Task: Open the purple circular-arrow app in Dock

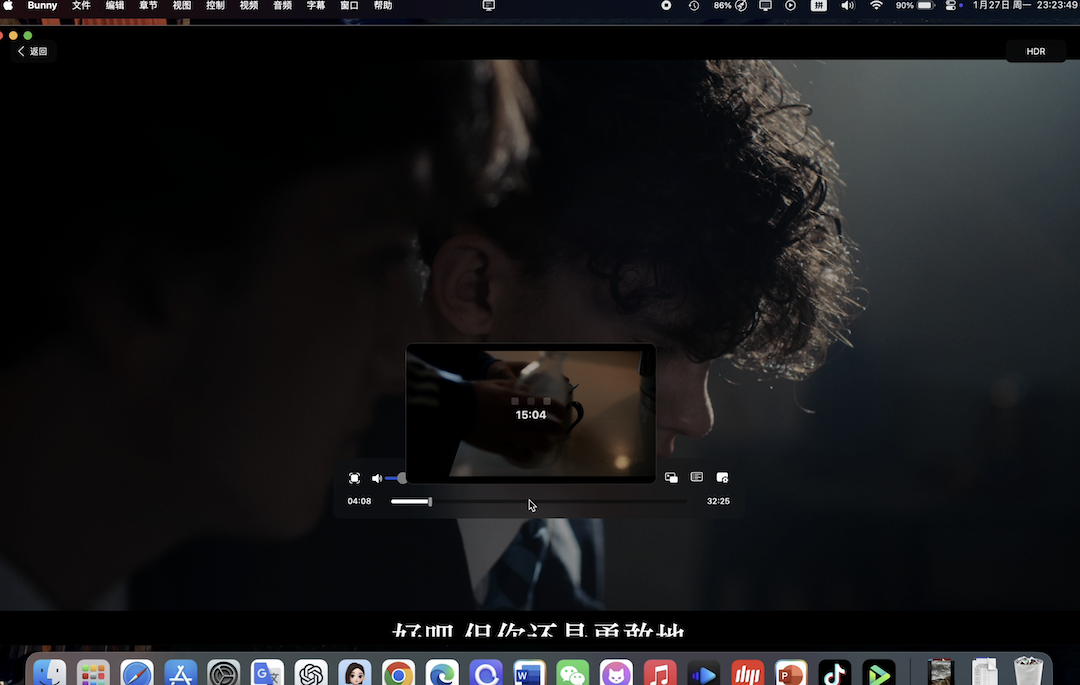Action: pos(486,673)
